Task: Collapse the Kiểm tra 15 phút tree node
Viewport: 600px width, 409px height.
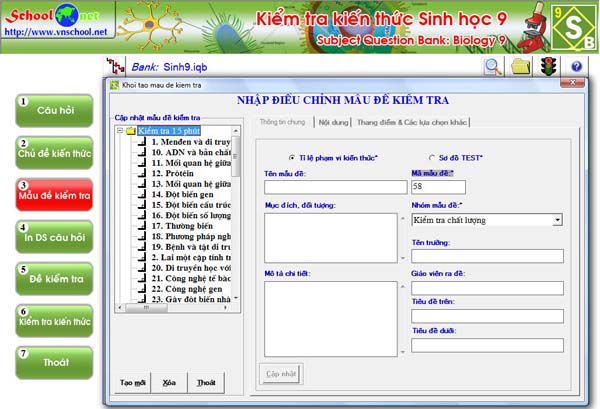Action: pyautogui.click(x=120, y=130)
